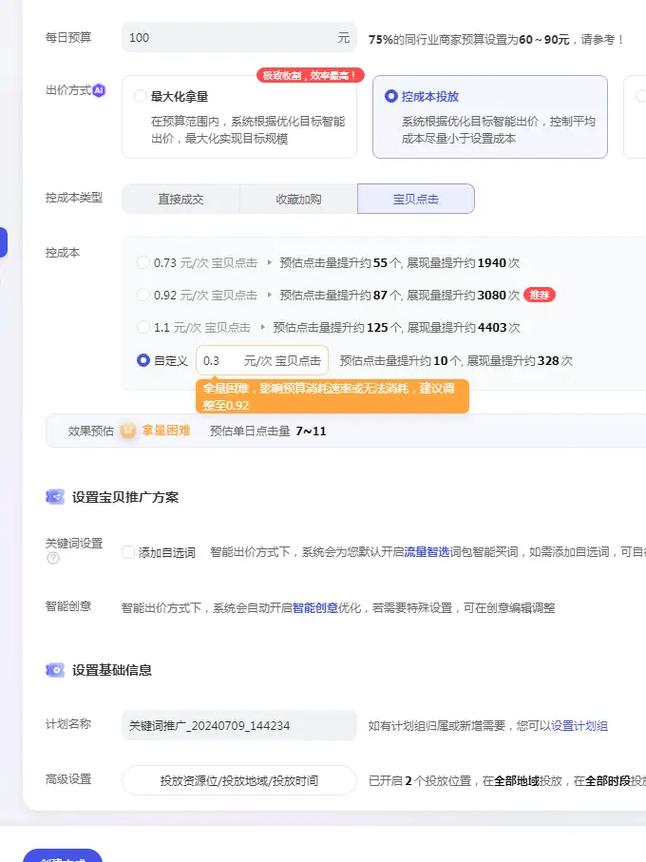Click the 计划名称 text field
Screen dimensions: 646x862
239,725
